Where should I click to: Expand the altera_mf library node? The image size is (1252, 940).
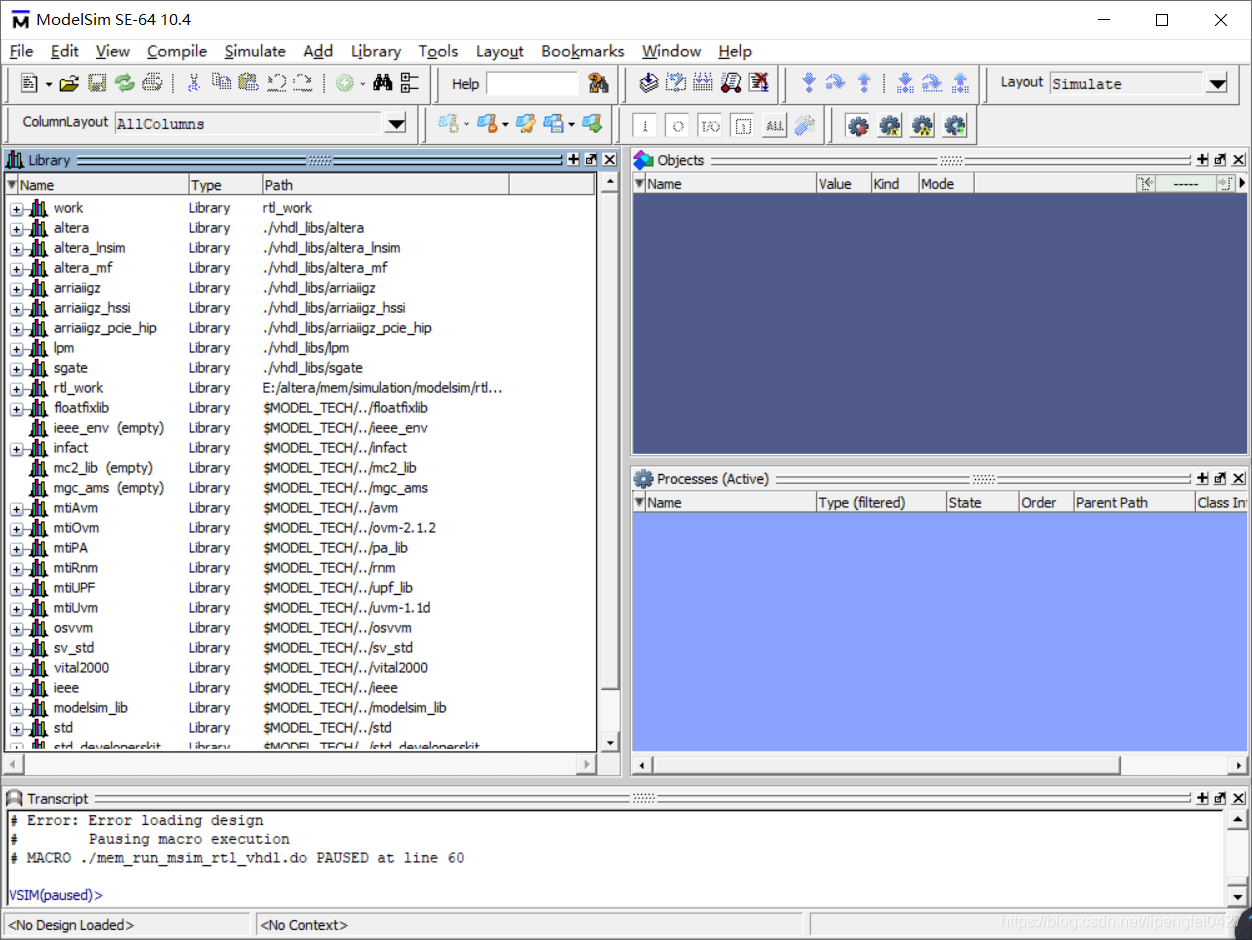click(17, 268)
